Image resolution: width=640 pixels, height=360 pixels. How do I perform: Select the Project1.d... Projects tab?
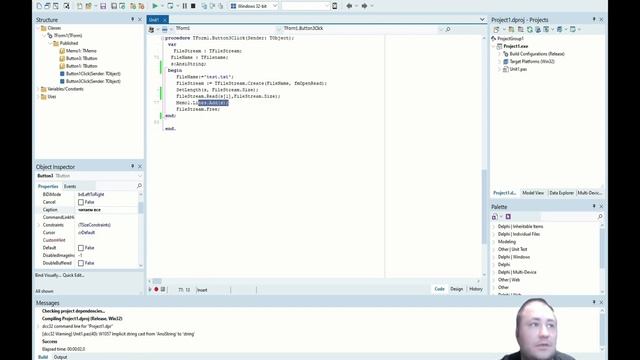pos(504,193)
